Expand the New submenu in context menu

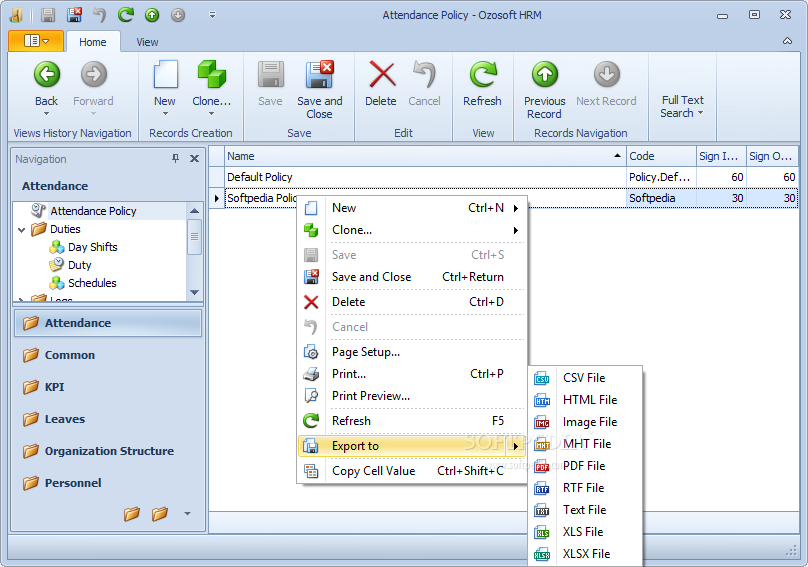pos(412,208)
